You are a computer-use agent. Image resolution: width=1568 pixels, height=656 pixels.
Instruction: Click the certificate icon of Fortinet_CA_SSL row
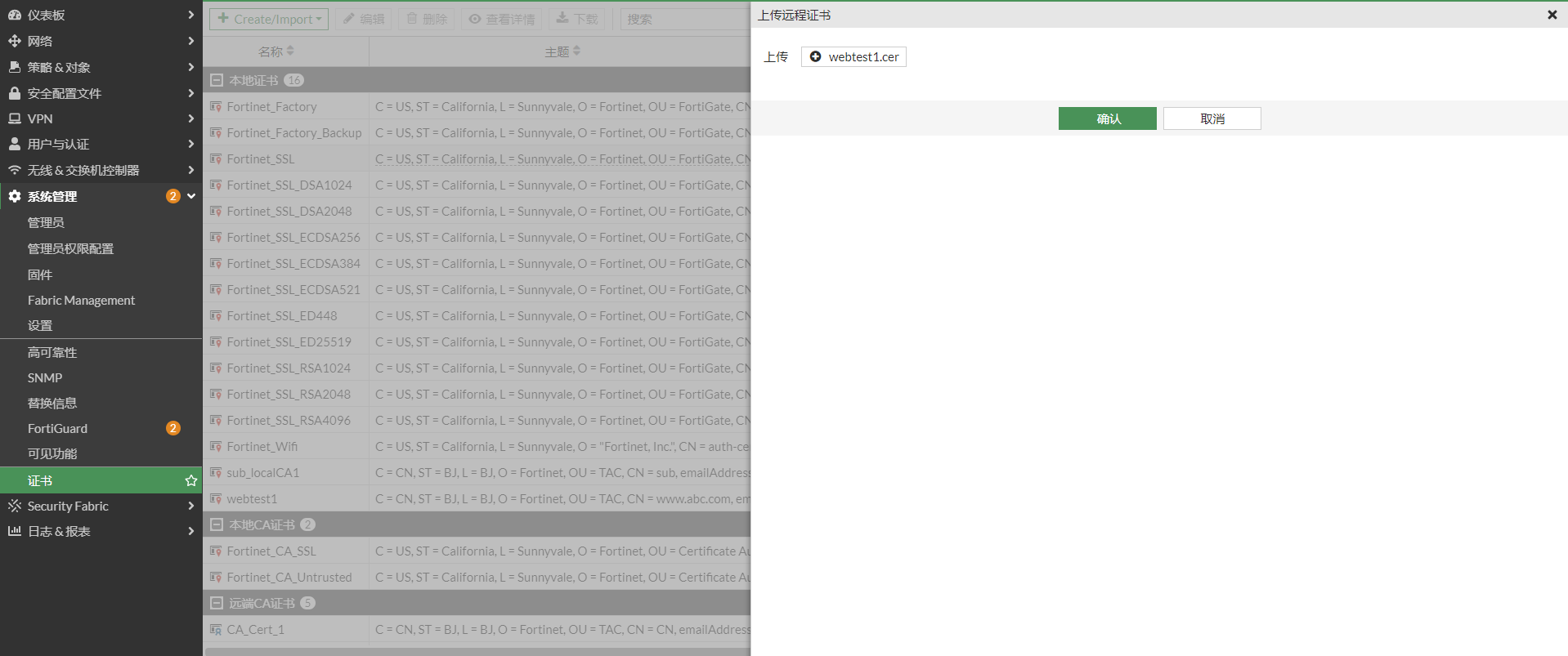(216, 551)
